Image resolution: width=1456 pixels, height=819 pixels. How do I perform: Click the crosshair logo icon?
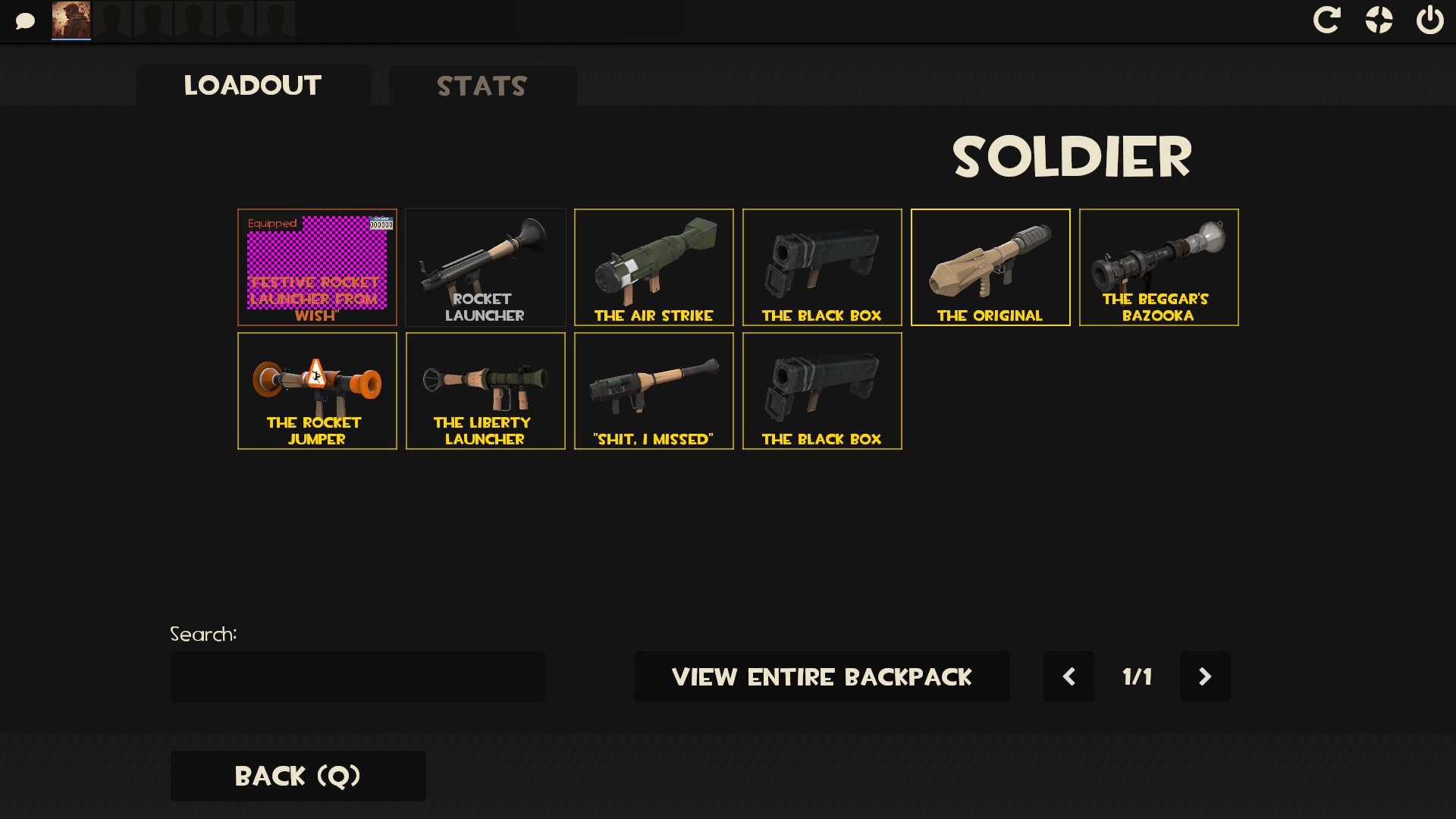tap(1379, 20)
